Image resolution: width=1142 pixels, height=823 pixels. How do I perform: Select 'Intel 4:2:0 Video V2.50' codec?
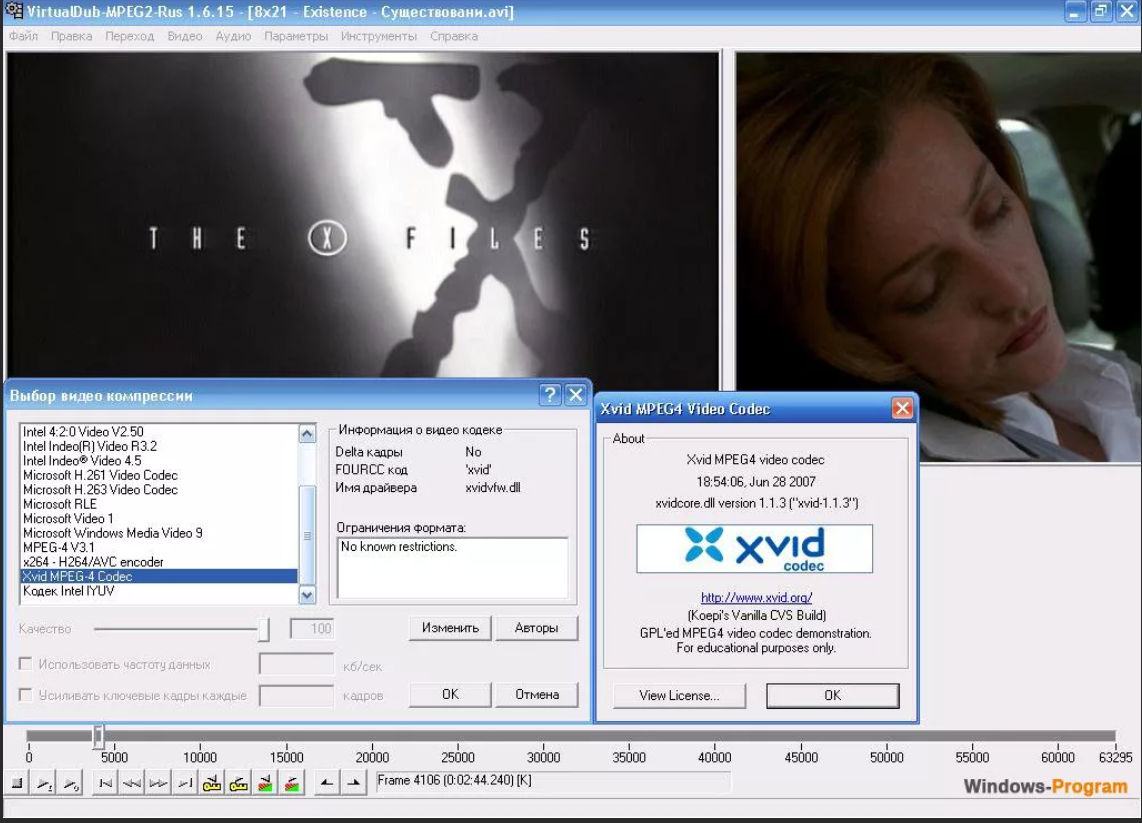(x=159, y=432)
